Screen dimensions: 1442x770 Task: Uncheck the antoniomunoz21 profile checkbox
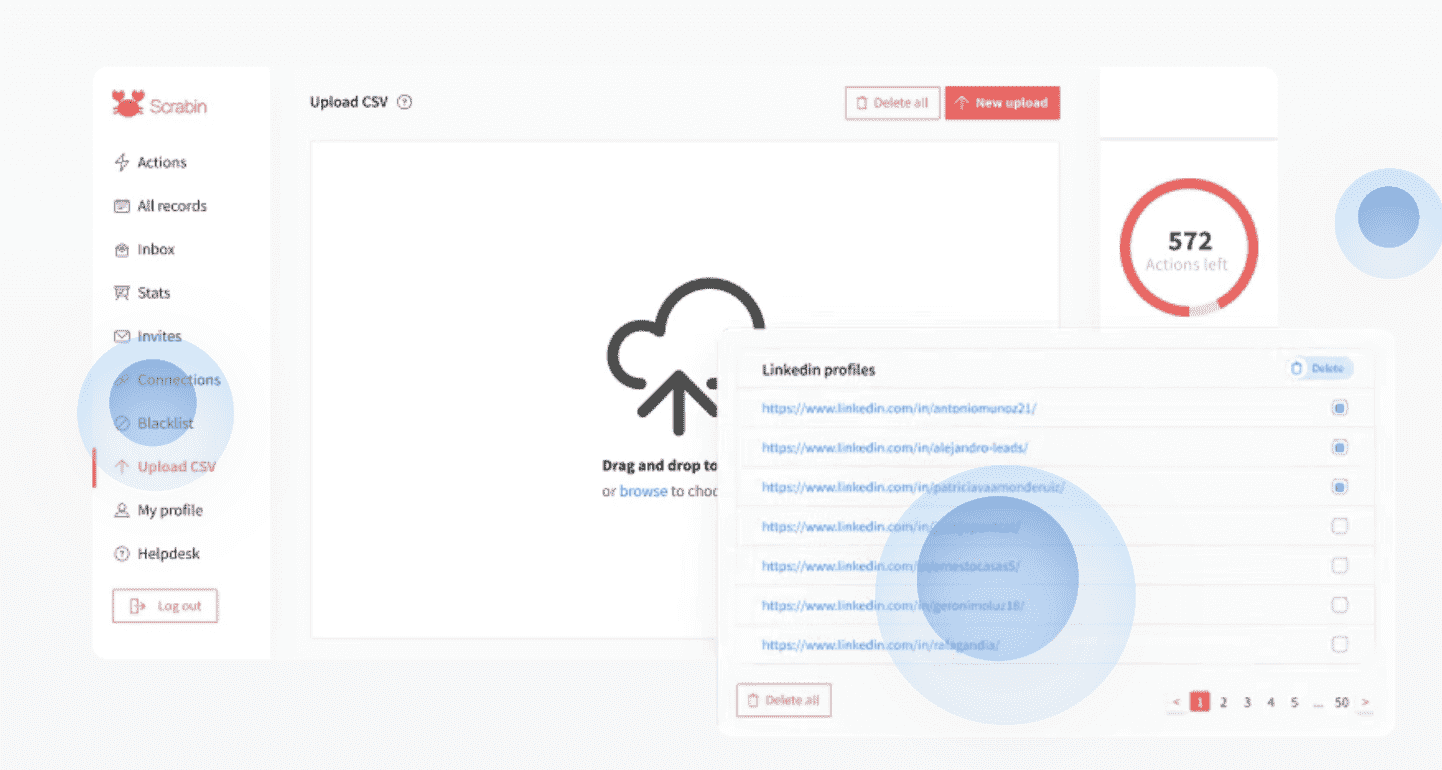tap(1340, 408)
